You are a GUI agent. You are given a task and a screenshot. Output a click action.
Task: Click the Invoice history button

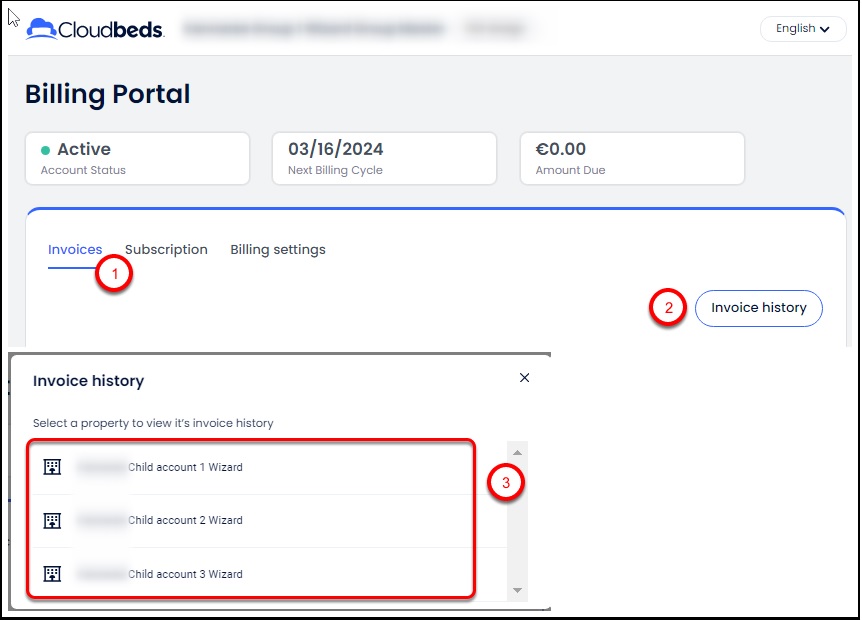[x=758, y=308]
